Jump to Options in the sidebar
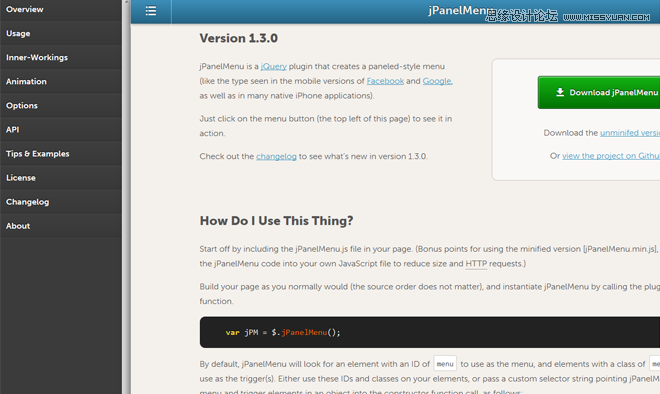This screenshot has width=660, height=394. point(61,106)
